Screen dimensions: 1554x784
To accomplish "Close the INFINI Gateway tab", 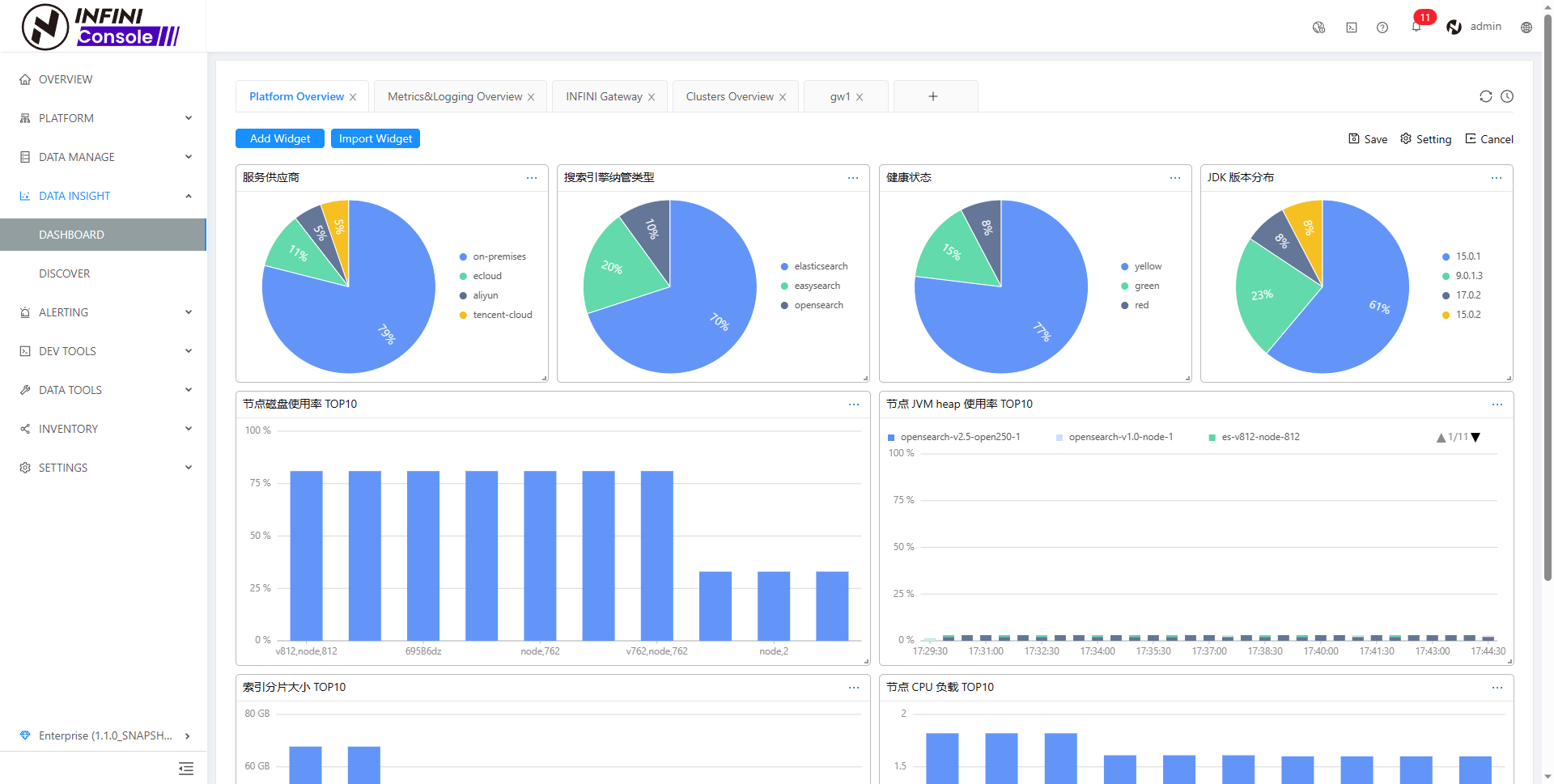I will coord(652,97).
